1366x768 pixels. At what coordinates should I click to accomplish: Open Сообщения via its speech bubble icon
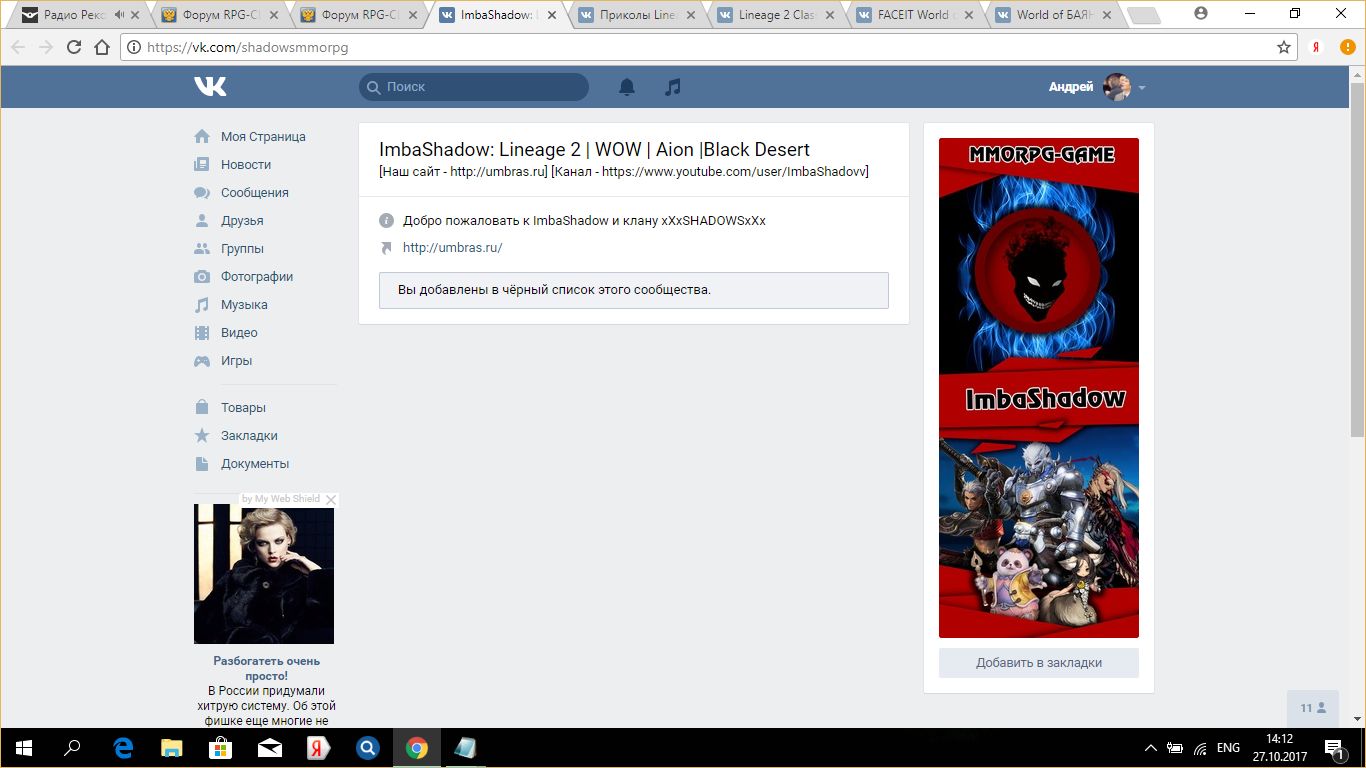(x=202, y=193)
